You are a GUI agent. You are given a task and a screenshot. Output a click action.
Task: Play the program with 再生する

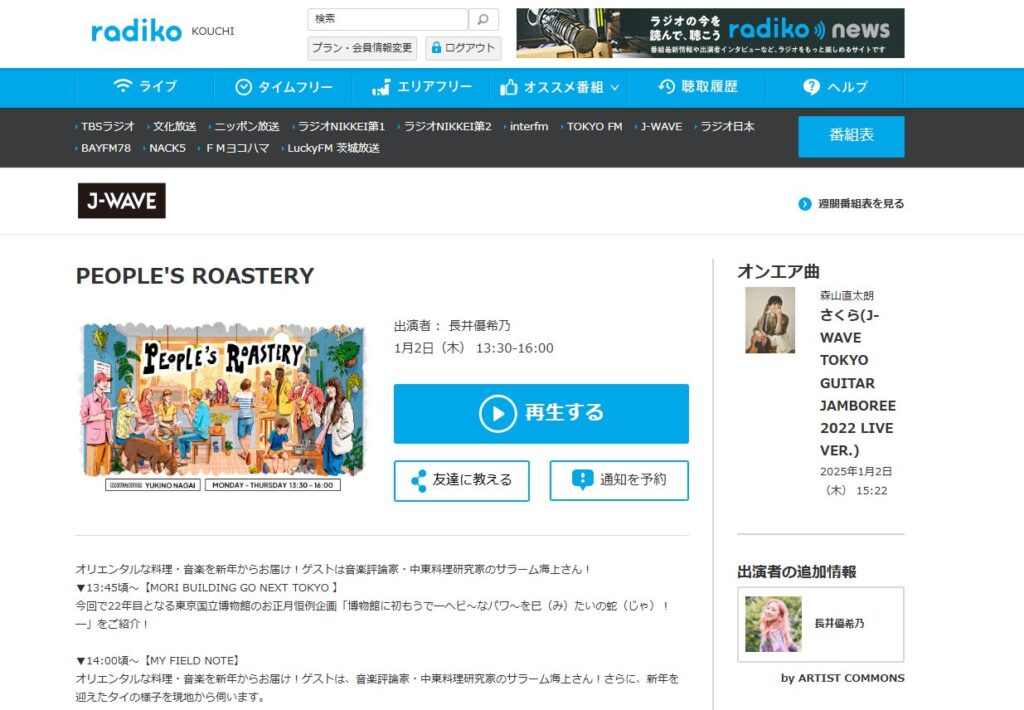point(541,413)
